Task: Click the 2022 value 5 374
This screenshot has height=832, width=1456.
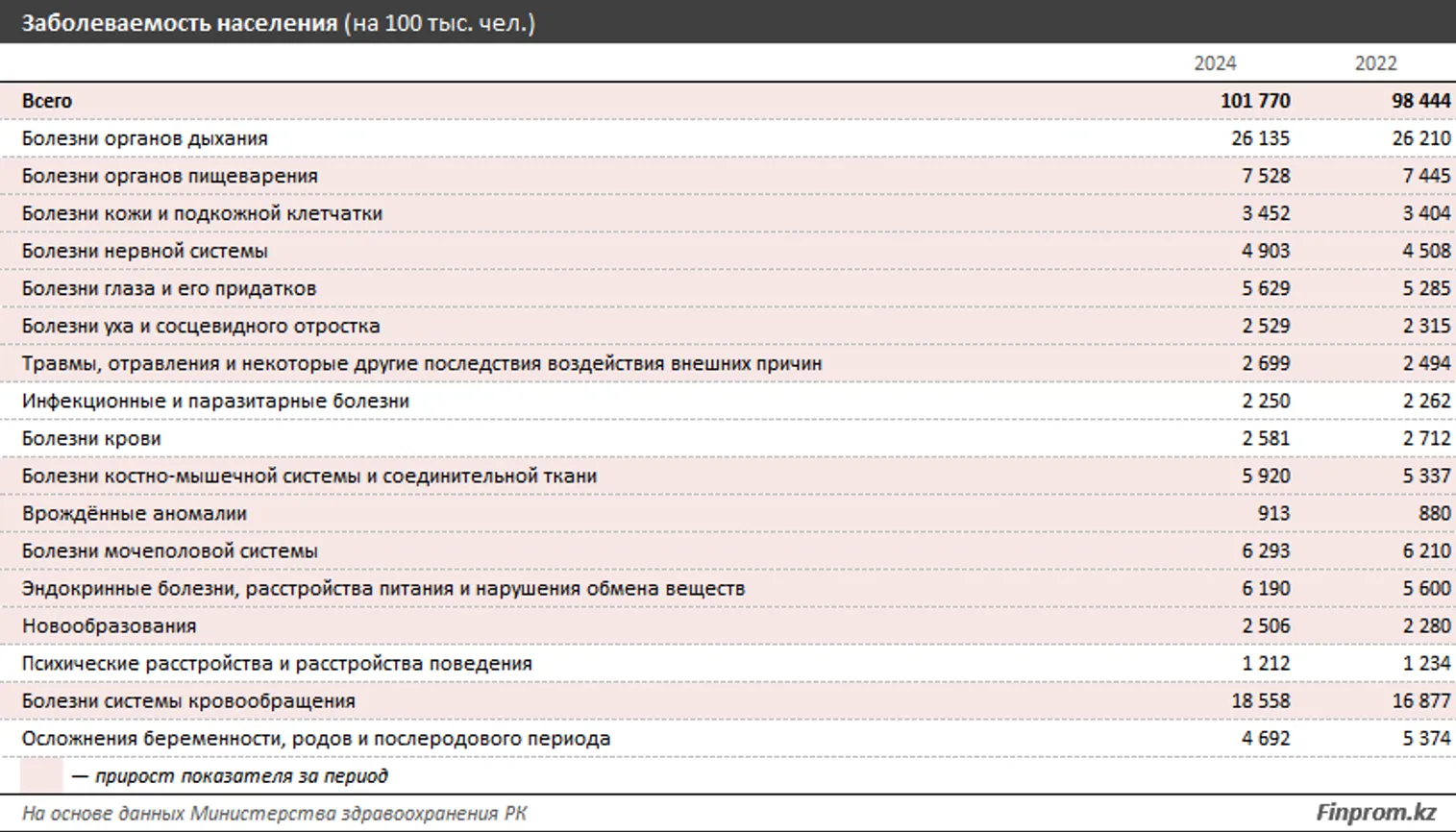Action: (1426, 739)
